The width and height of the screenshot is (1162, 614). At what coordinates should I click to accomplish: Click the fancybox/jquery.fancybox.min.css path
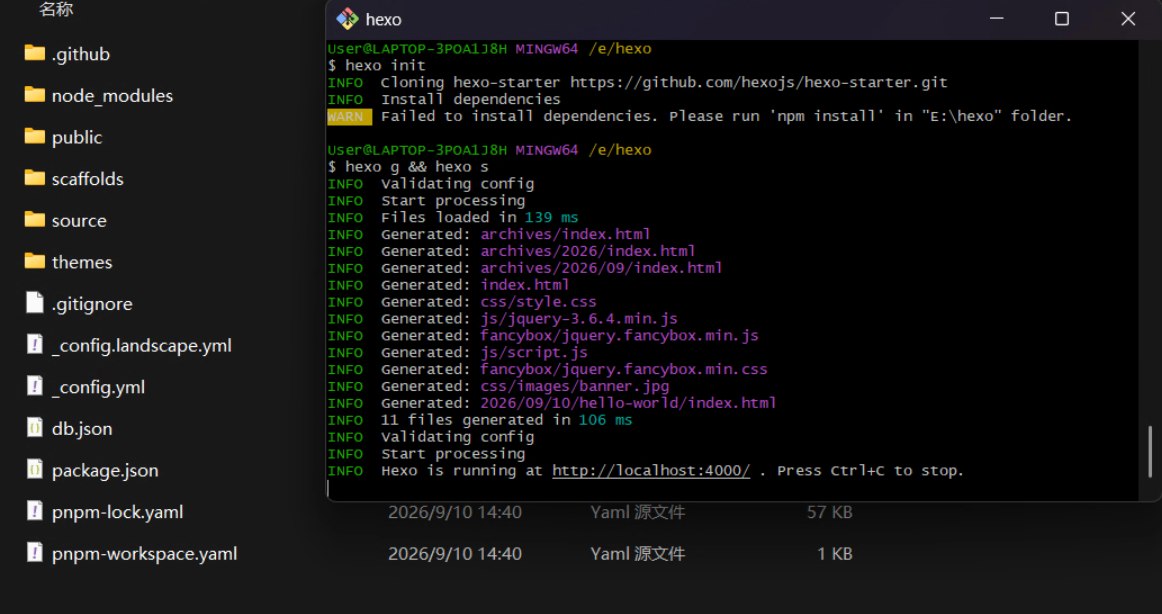point(623,370)
